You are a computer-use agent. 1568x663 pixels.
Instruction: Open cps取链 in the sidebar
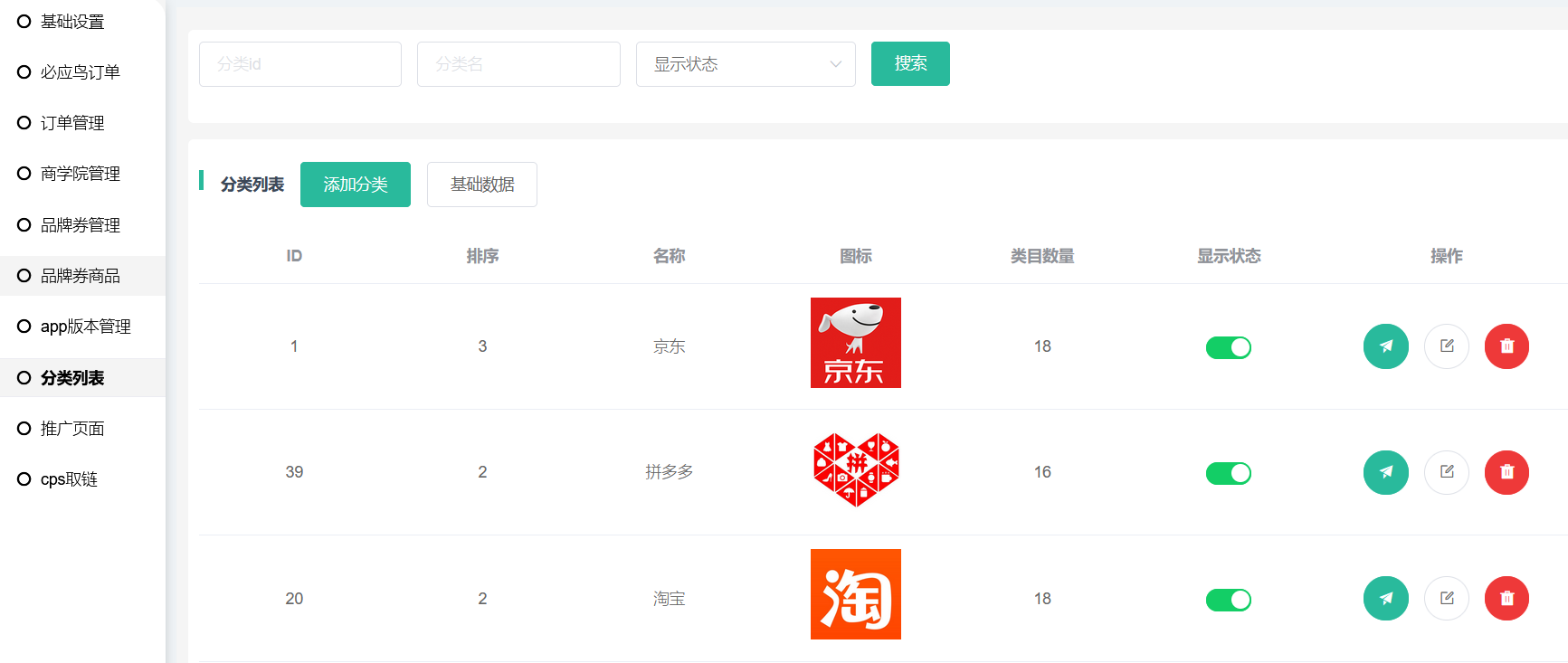tap(82, 479)
